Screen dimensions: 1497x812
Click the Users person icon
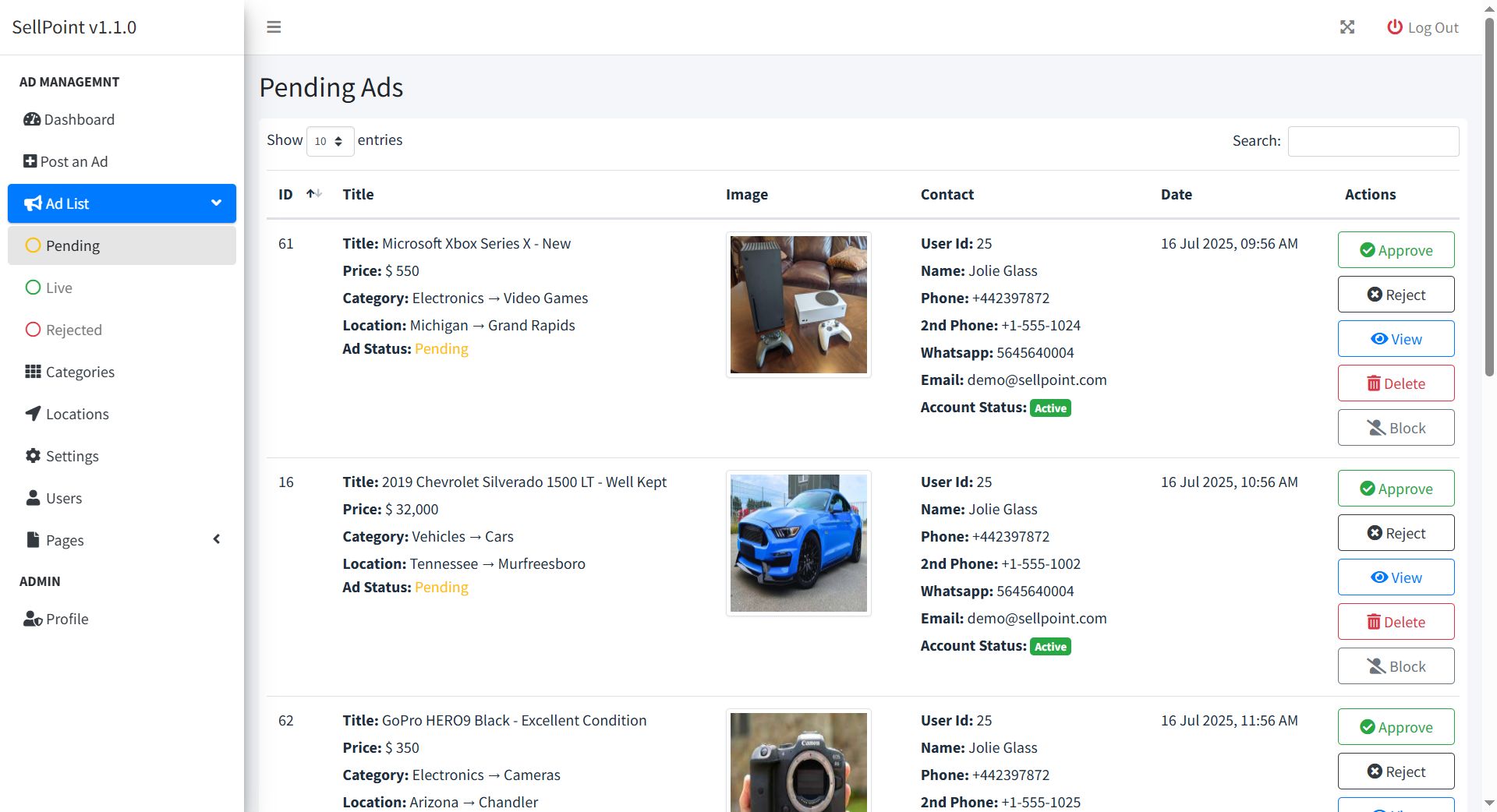(x=33, y=498)
